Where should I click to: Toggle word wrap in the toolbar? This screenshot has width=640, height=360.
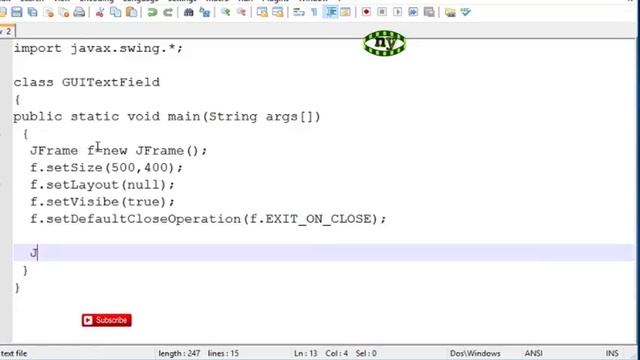(299, 12)
